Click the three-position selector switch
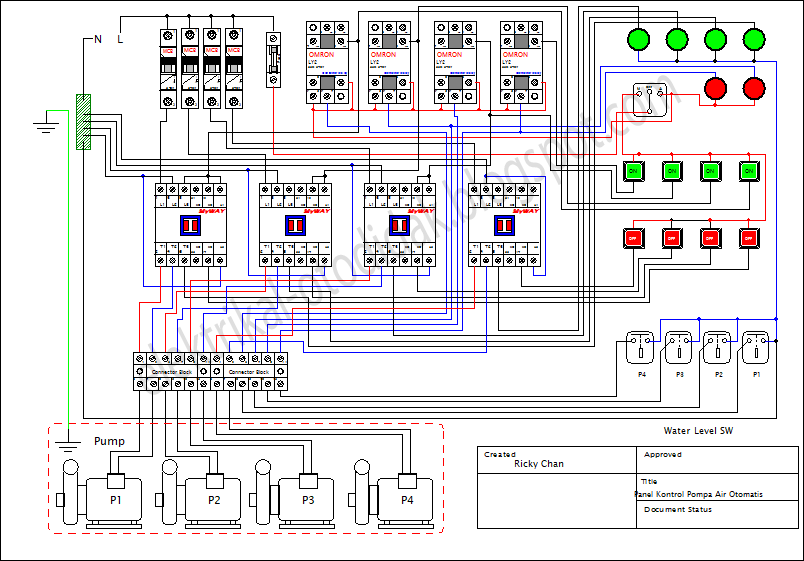This screenshot has height=561, width=804. click(x=649, y=100)
